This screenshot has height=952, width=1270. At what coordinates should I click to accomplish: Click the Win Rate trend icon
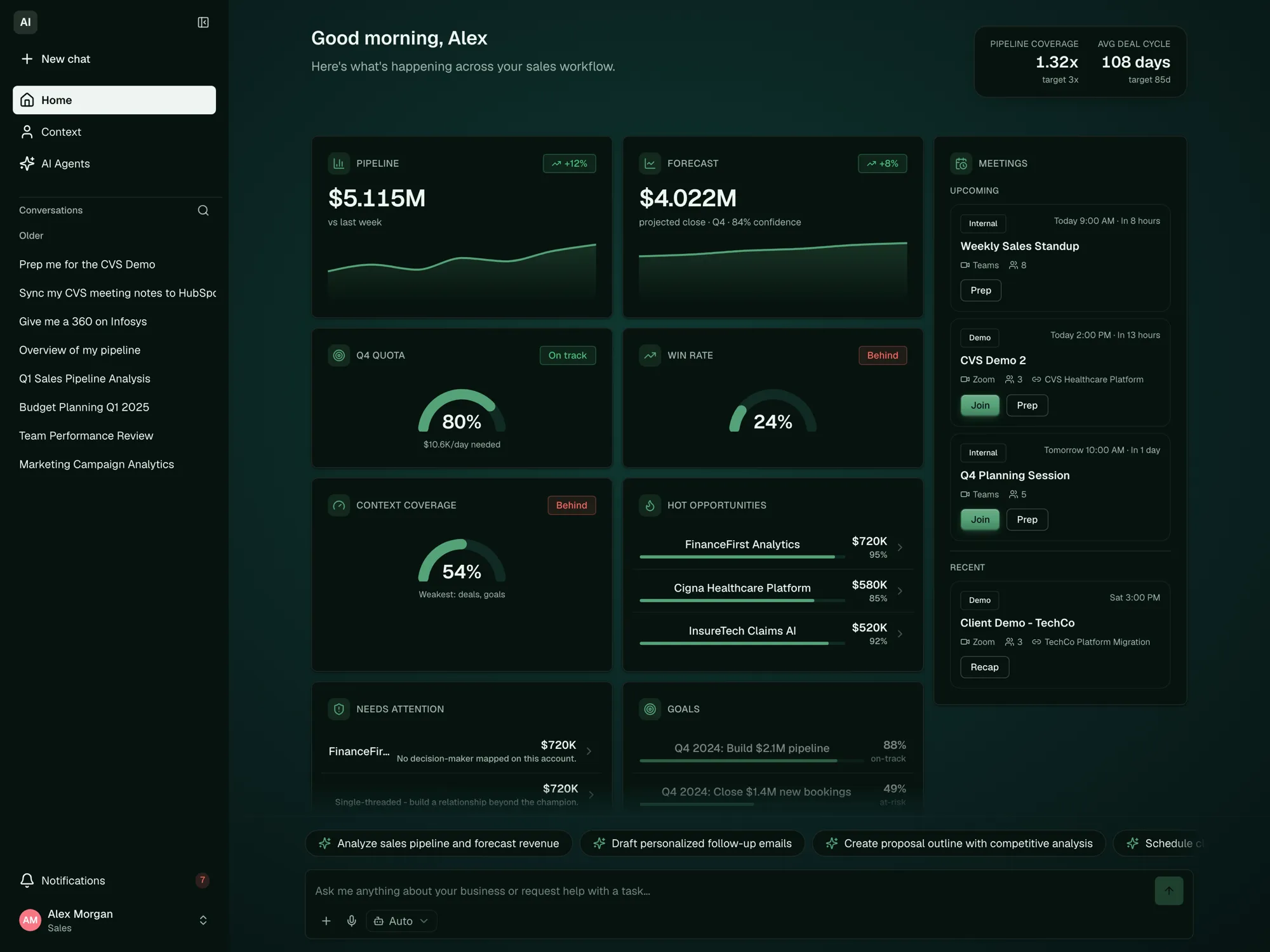coord(650,355)
